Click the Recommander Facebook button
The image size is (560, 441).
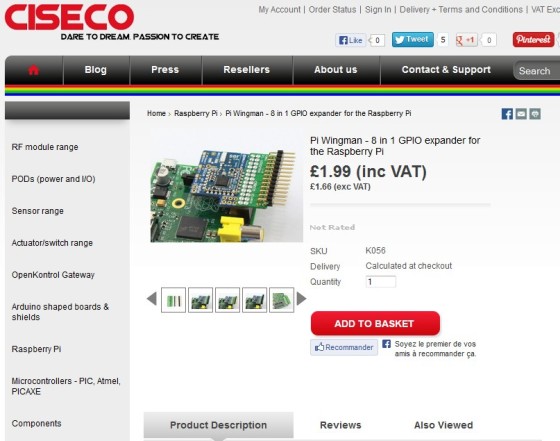click(x=344, y=347)
